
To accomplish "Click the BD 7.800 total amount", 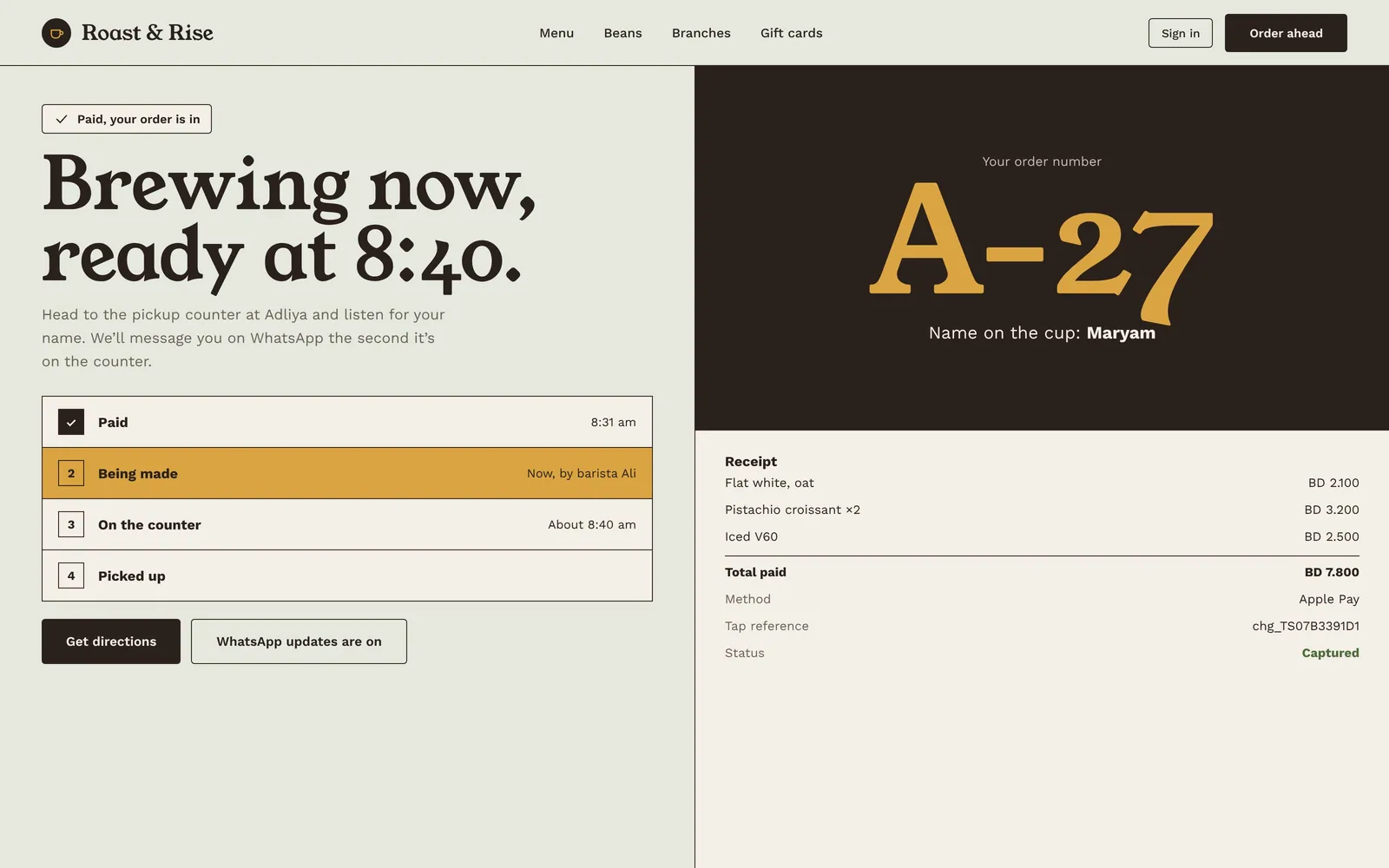I will 1332,572.
